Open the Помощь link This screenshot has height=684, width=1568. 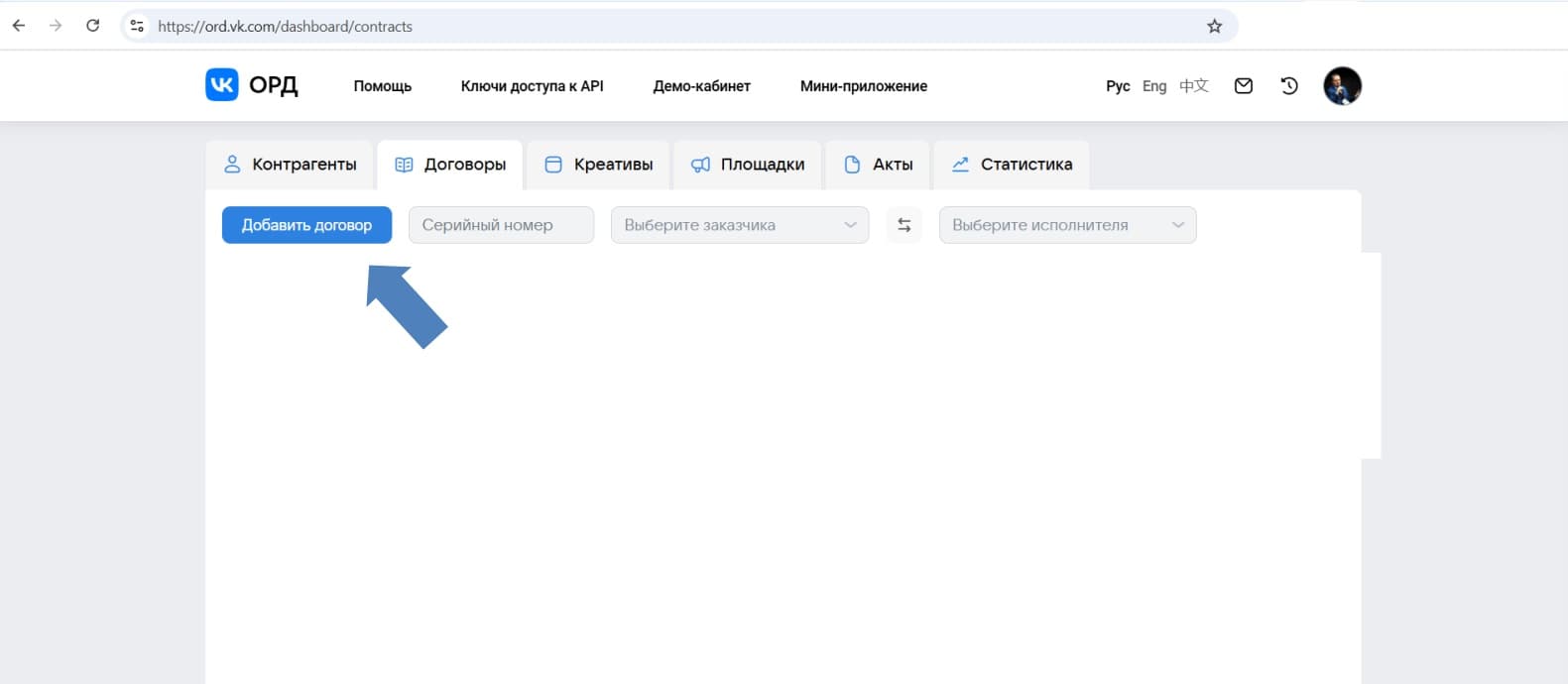(x=382, y=86)
